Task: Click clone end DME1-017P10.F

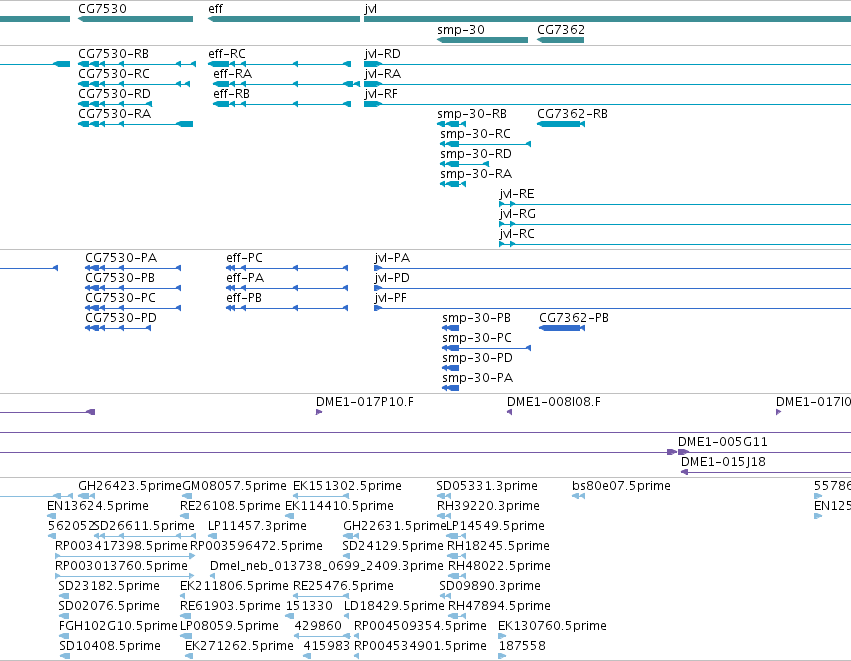Action: click(x=319, y=412)
